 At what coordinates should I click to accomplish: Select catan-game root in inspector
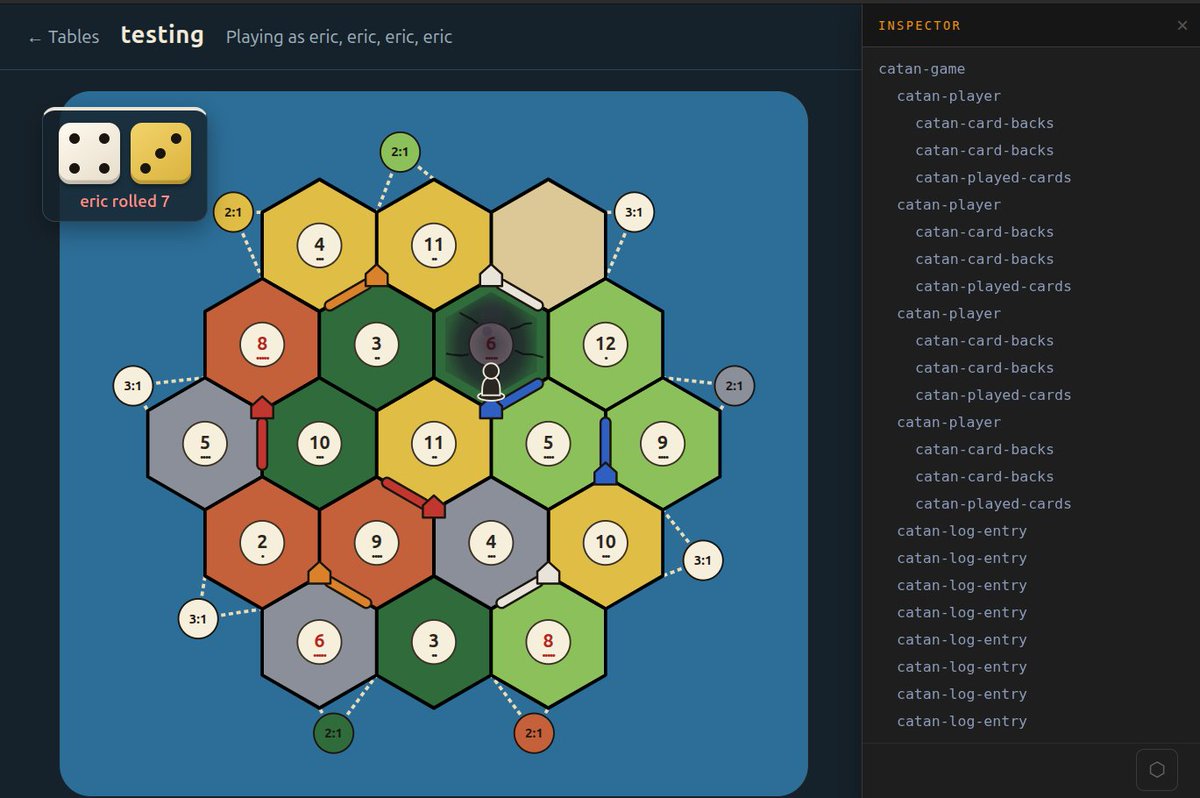point(922,69)
